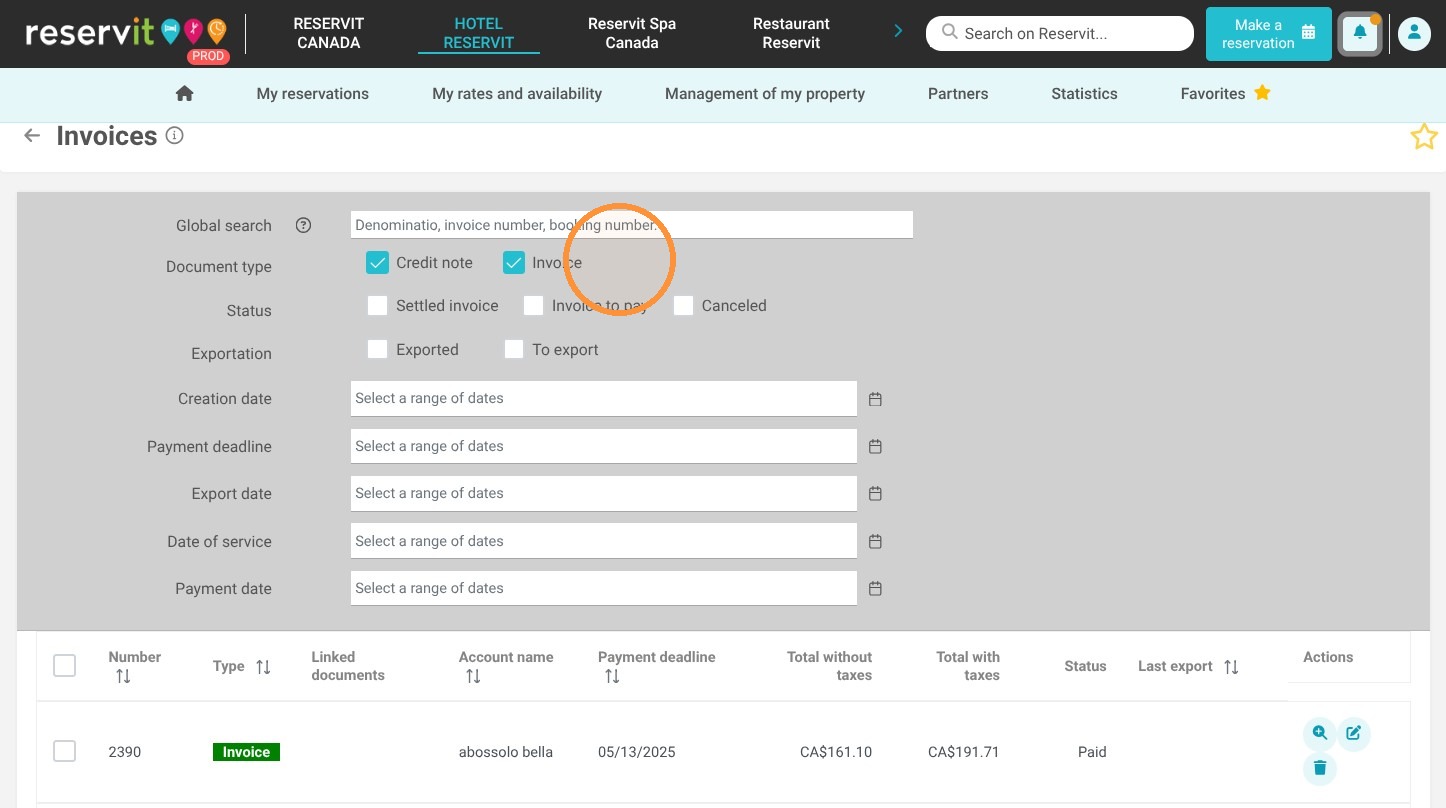
Task: Uncheck the Credit note document type
Action: coord(377,263)
